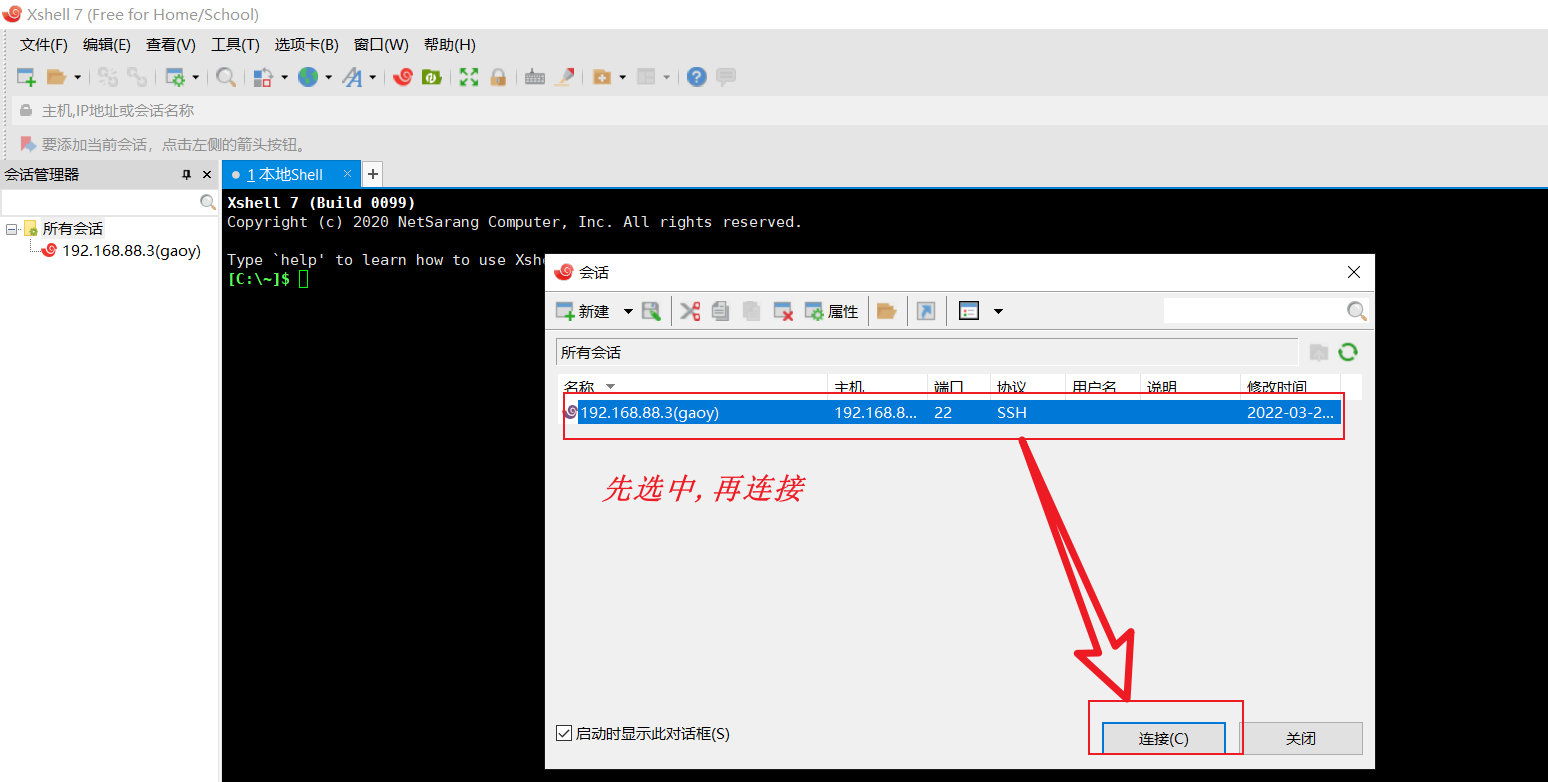Screen dimensions: 1548x782
Task: Open the 查看(V) menu
Action: 171,45
